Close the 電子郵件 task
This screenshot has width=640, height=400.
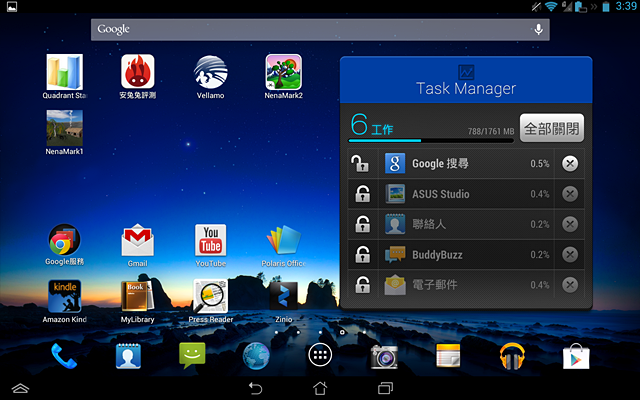coord(570,285)
